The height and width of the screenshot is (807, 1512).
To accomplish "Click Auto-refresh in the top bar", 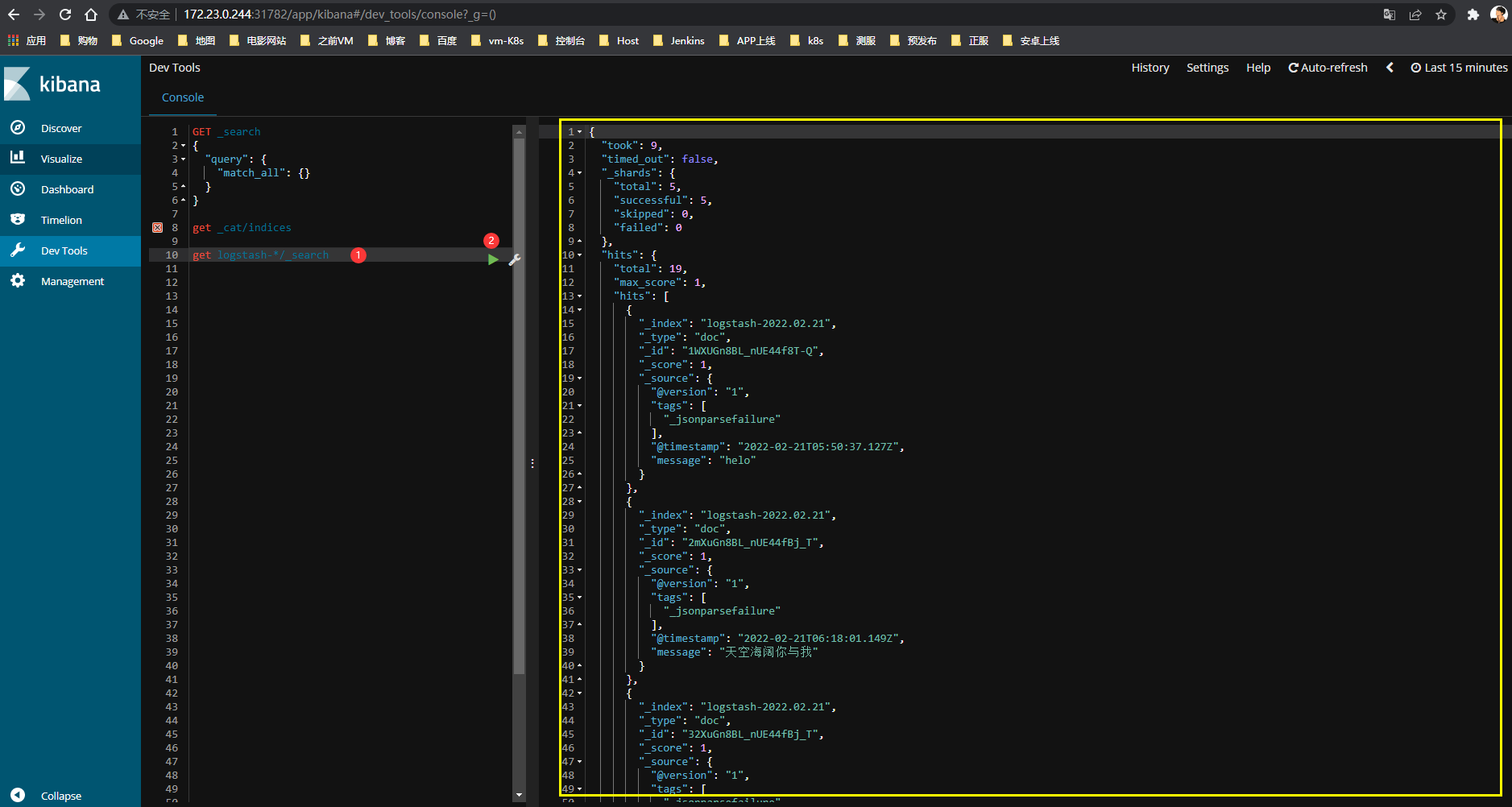I will pyautogui.click(x=1328, y=68).
